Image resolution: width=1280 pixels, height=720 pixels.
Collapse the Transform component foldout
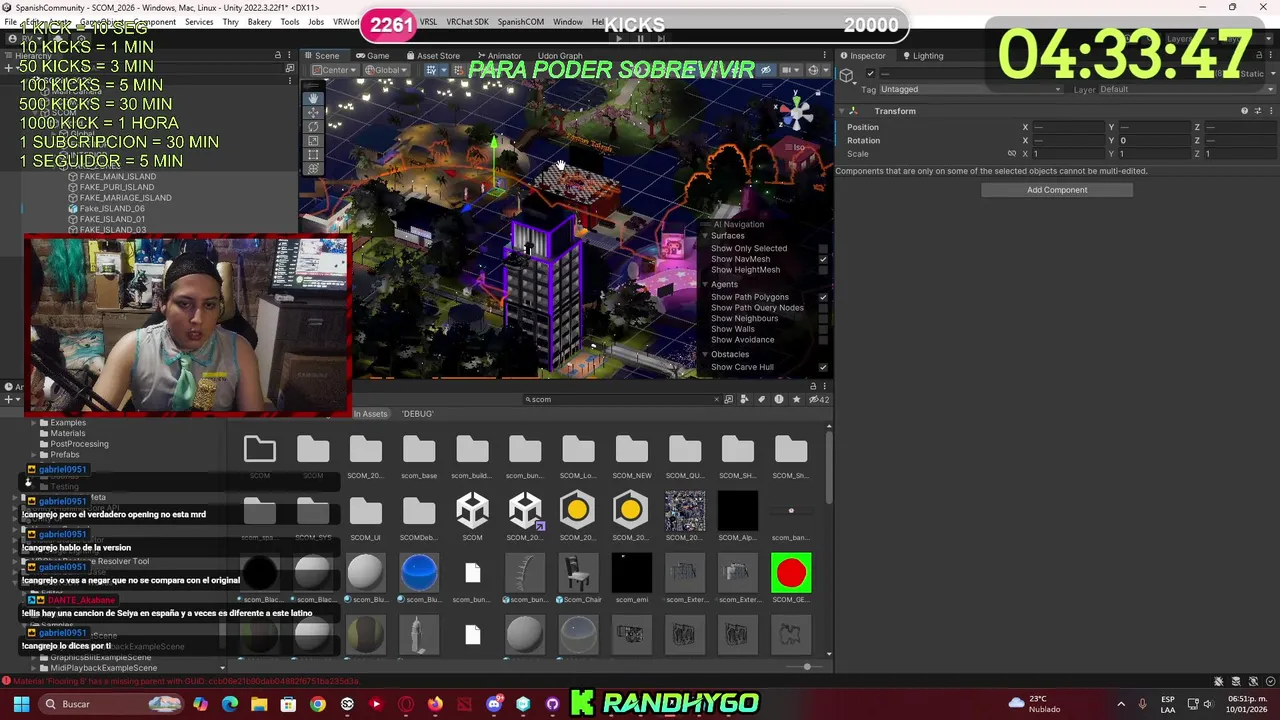(x=841, y=111)
